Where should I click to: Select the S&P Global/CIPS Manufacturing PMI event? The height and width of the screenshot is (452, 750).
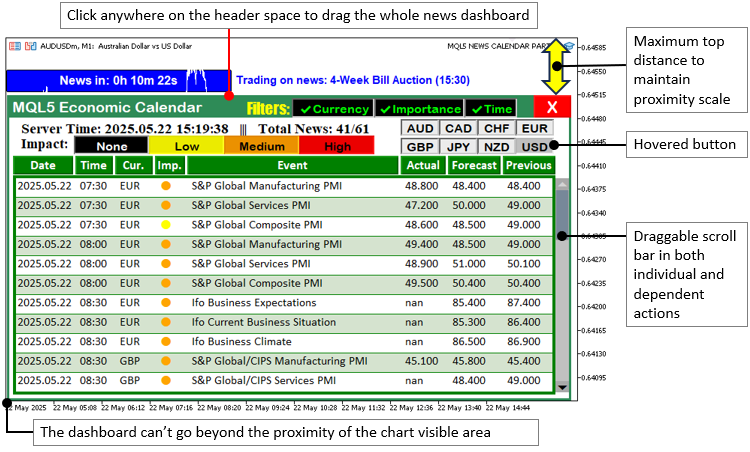(x=284, y=361)
